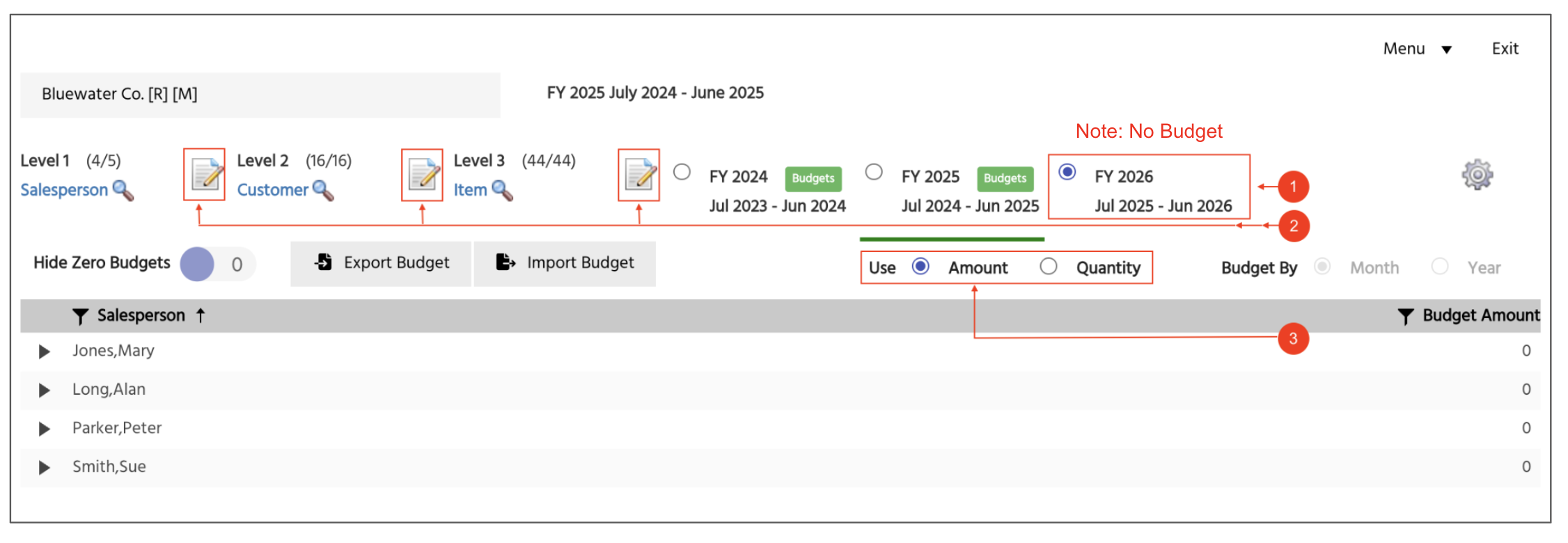Open the Salesperson level link
Screen dimensions: 1568x543
[x=64, y=190]
